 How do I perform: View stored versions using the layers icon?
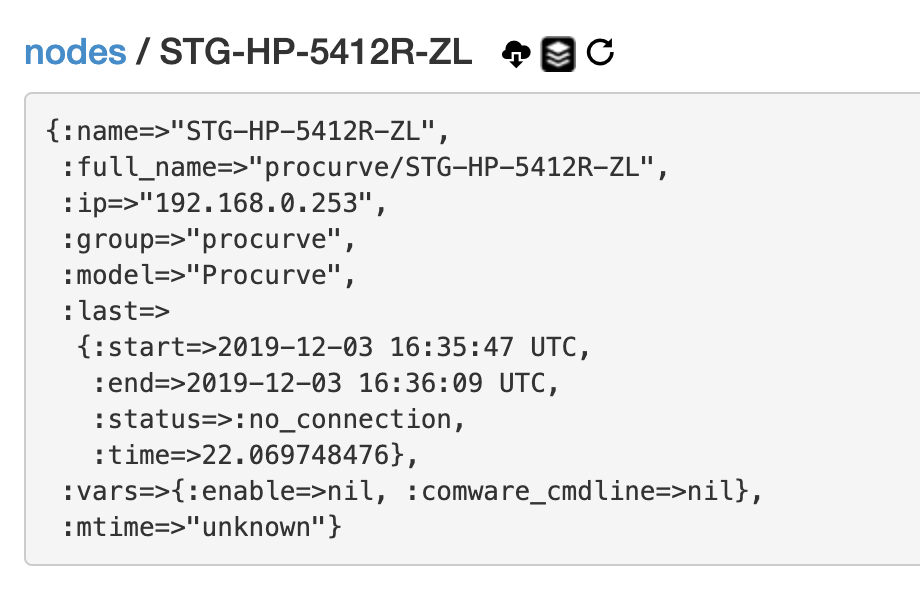[x=559, y=53]
